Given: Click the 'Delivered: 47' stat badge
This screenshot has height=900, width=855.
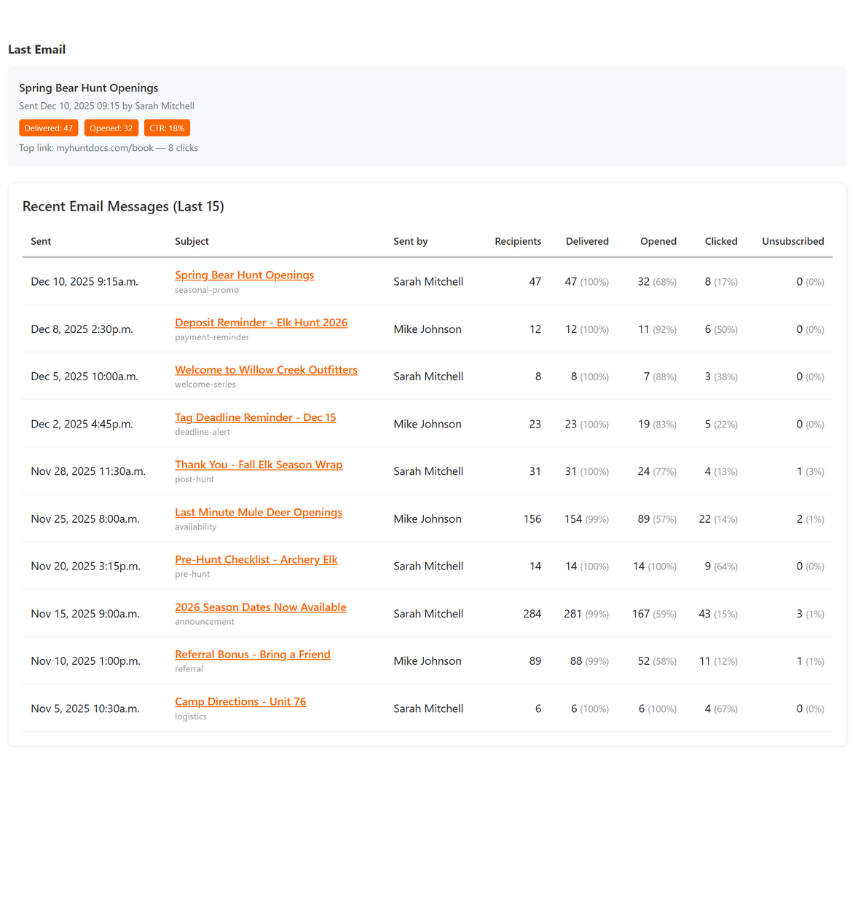Looking at the screenshot, I should 48,127.
